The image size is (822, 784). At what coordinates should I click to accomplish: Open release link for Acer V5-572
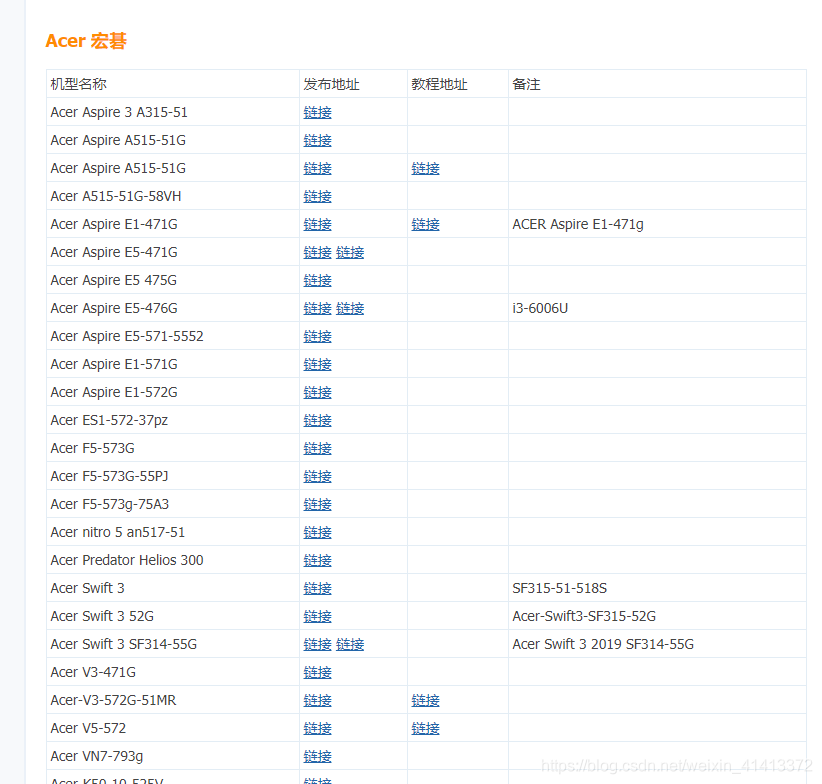point(317,728)
